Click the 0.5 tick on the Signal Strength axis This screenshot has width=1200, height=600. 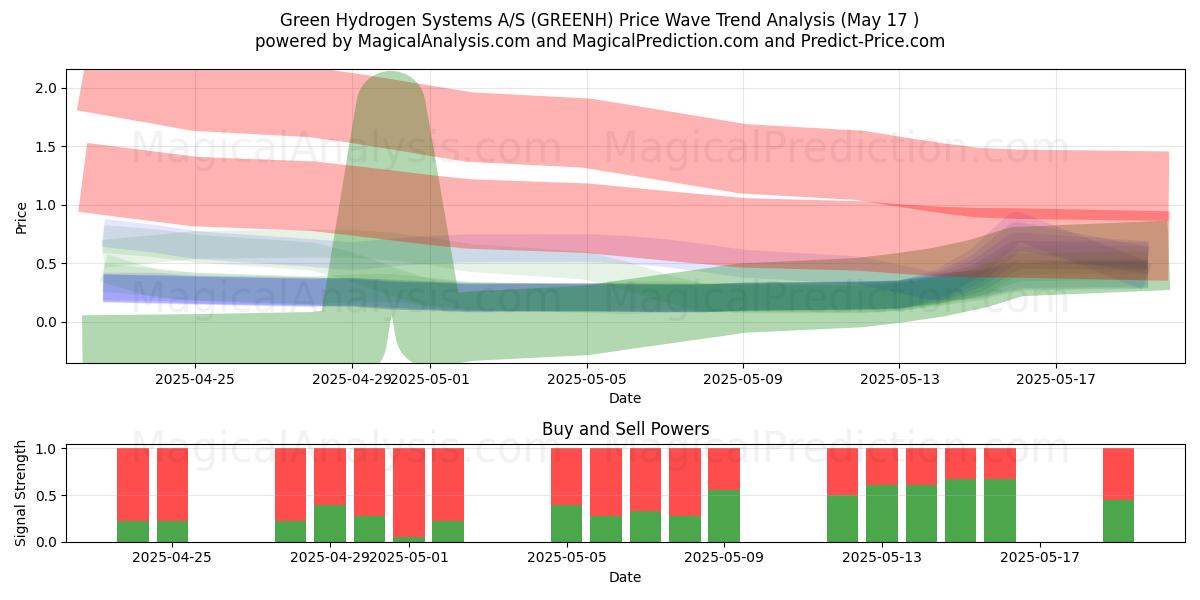[x=47, y=496]
